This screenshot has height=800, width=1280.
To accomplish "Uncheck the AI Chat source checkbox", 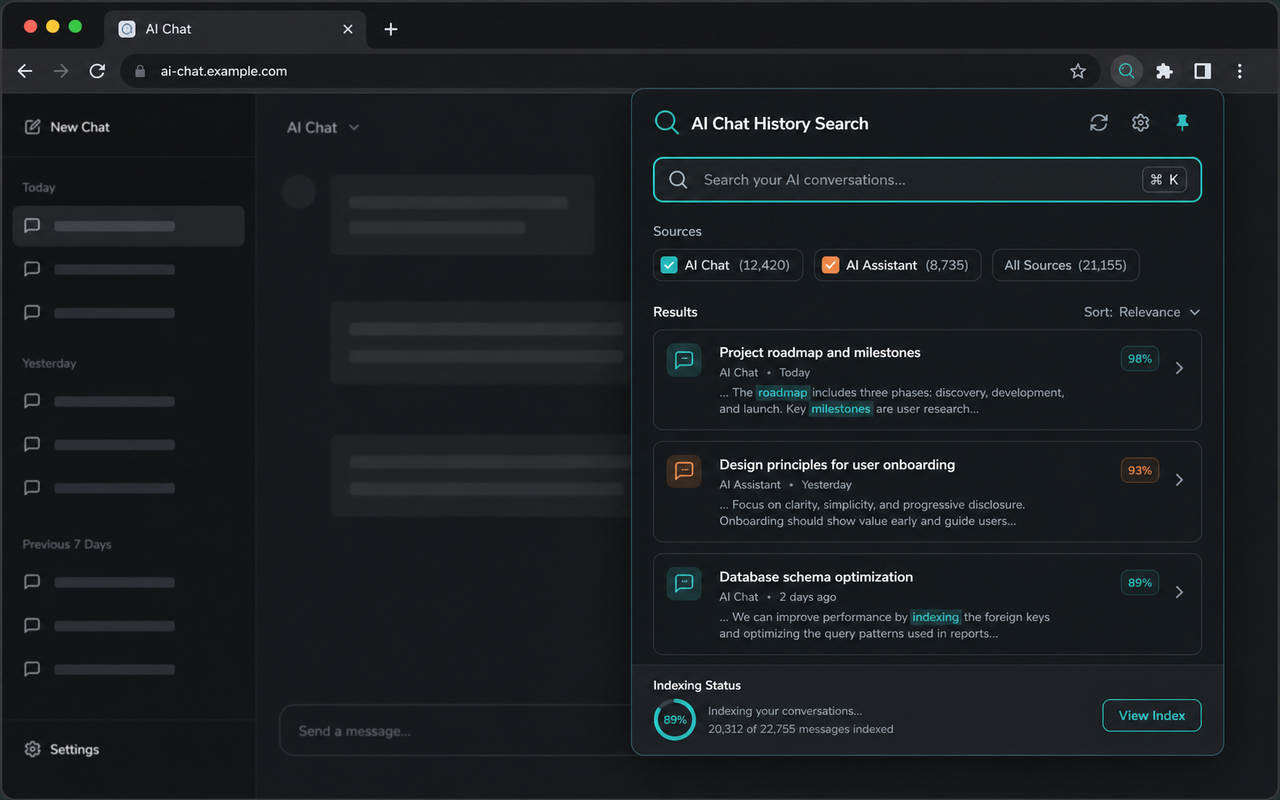I will click(669, 265).
